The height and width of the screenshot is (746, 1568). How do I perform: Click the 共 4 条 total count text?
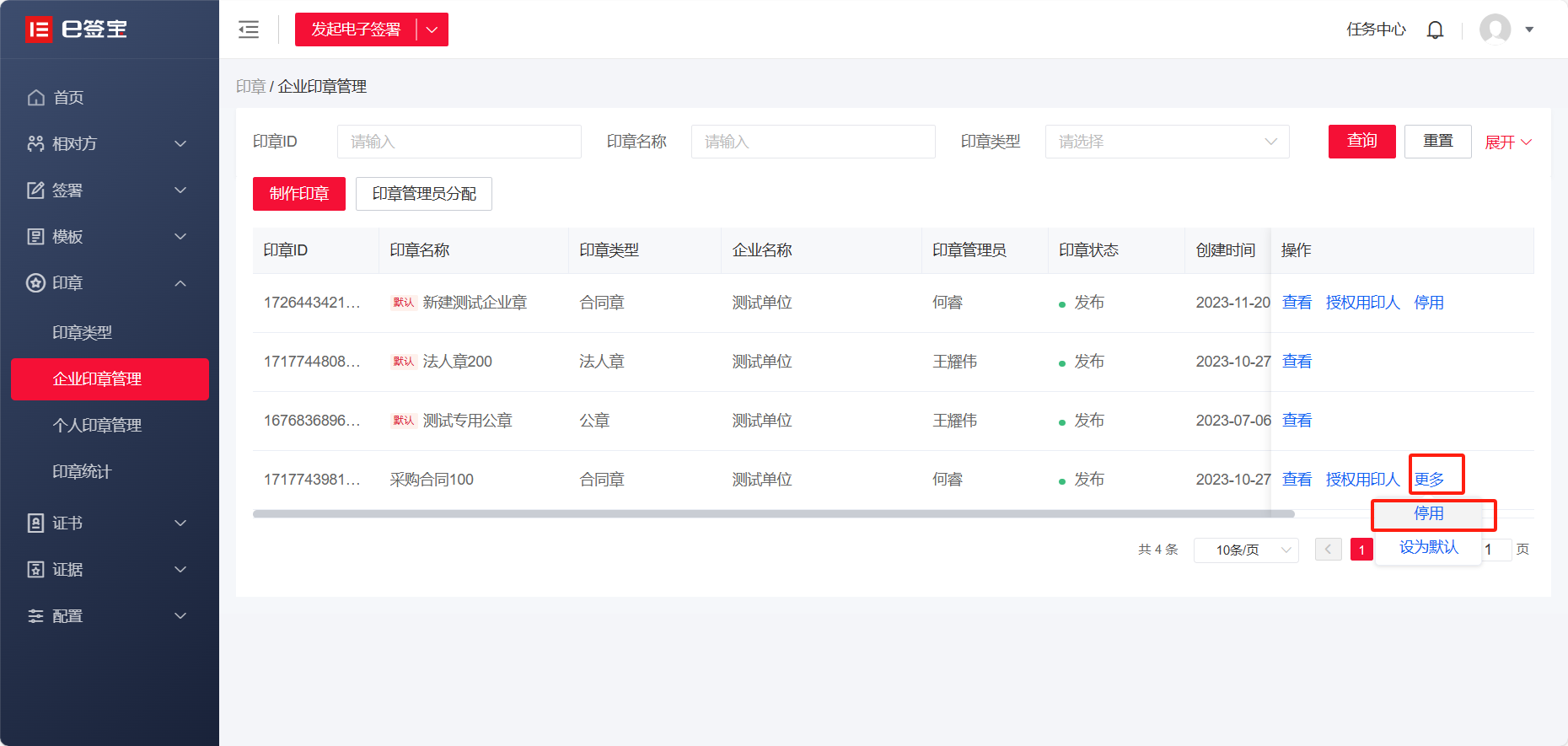1158,550
